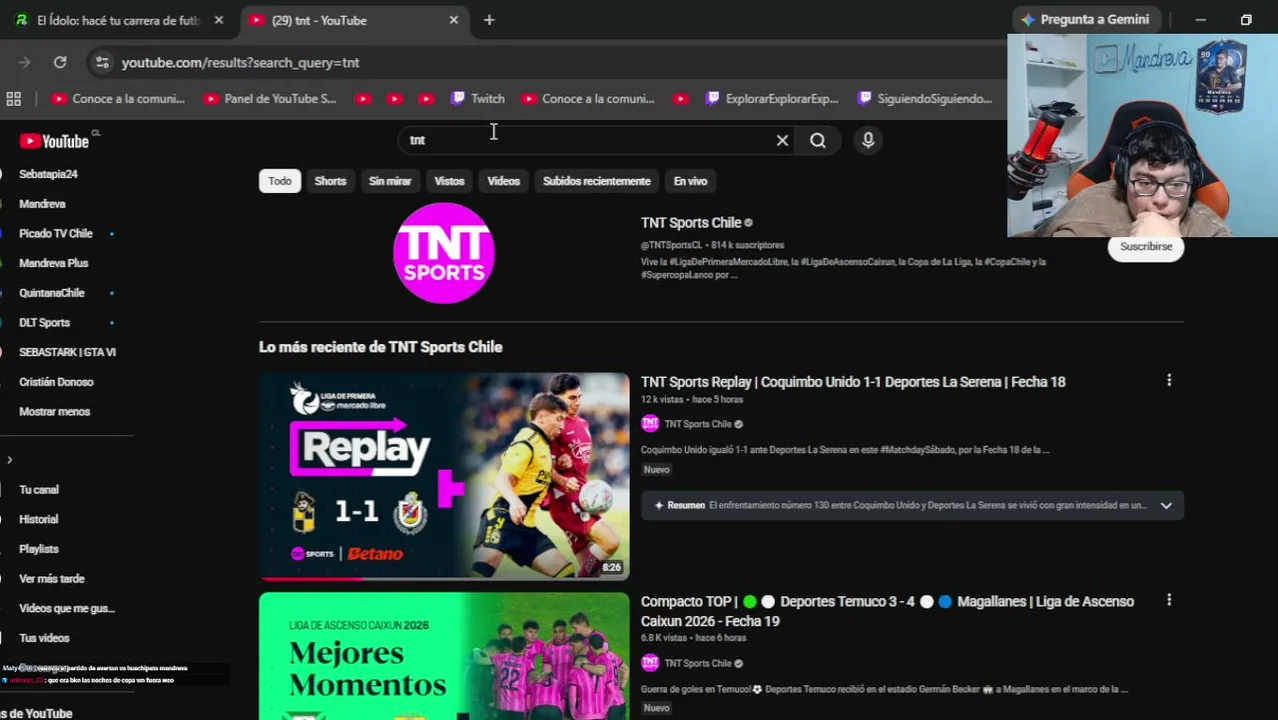
Task: Select the En vivo filter chip
Action: (690, 181)
